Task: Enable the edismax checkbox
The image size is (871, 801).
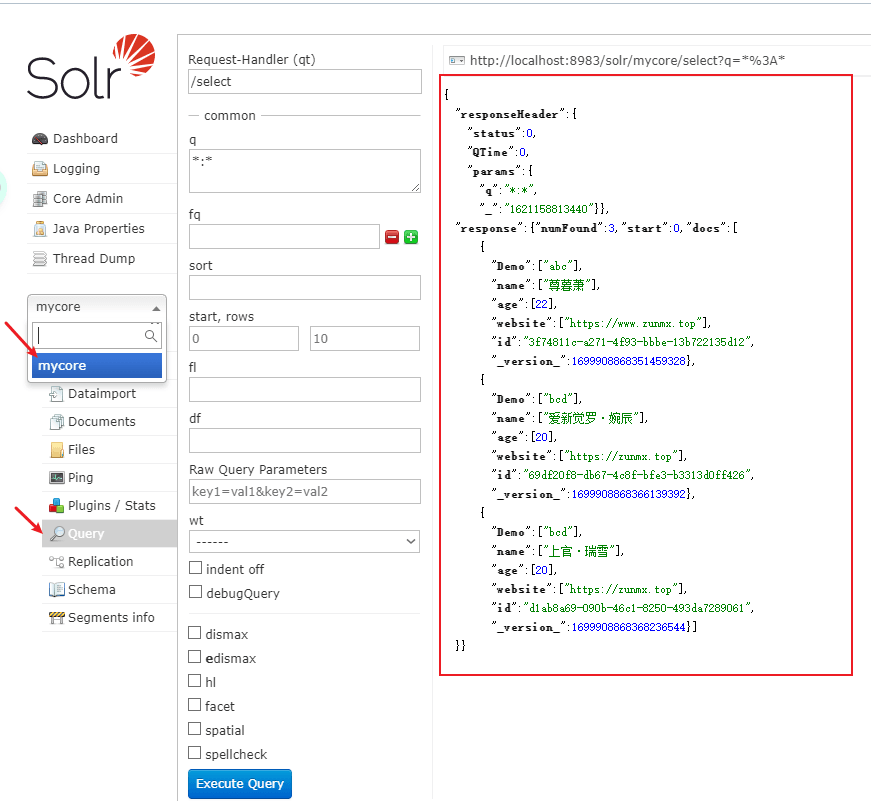Action: [194, 657]
